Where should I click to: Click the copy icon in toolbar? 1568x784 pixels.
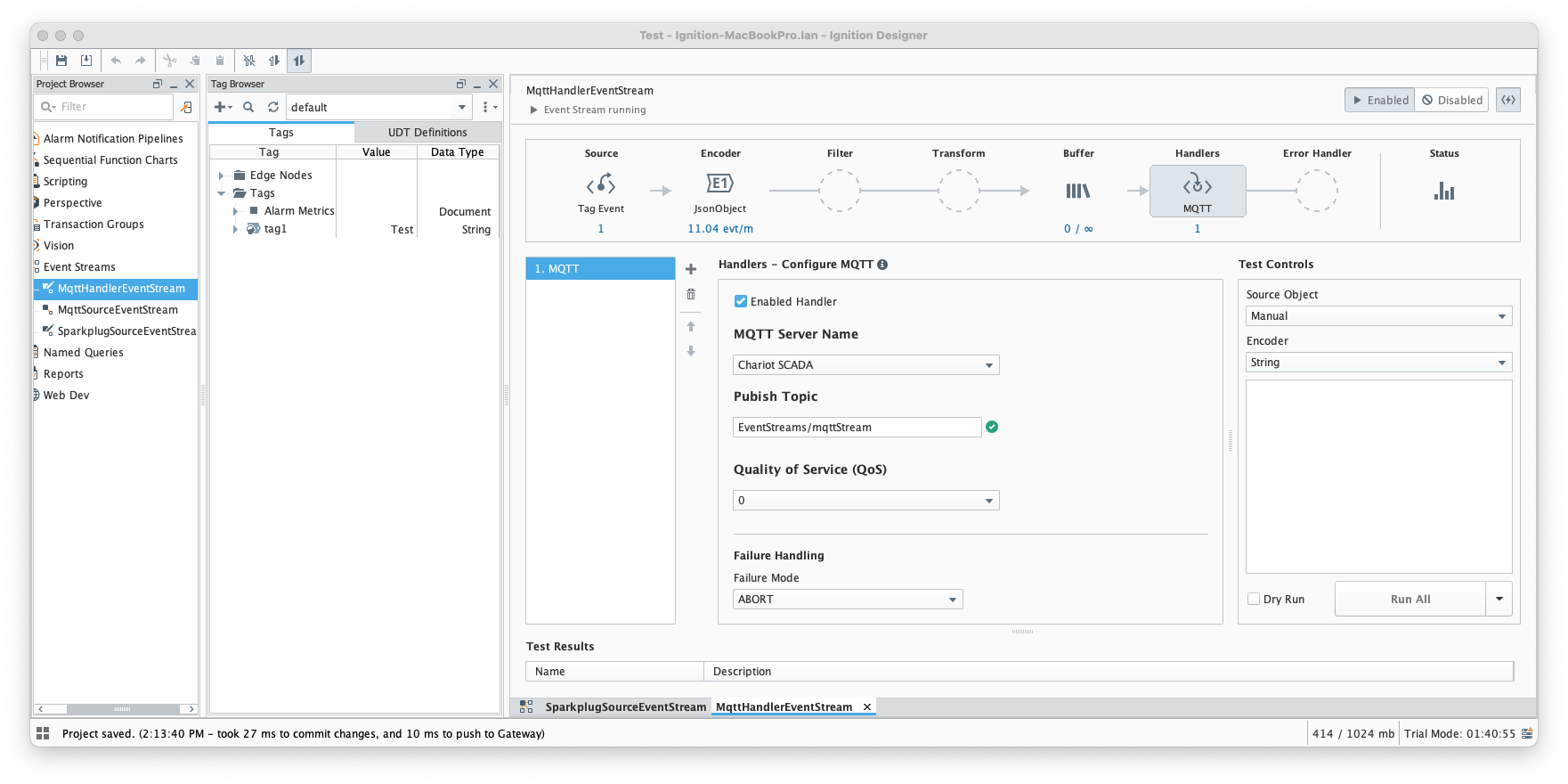[195, 61]
